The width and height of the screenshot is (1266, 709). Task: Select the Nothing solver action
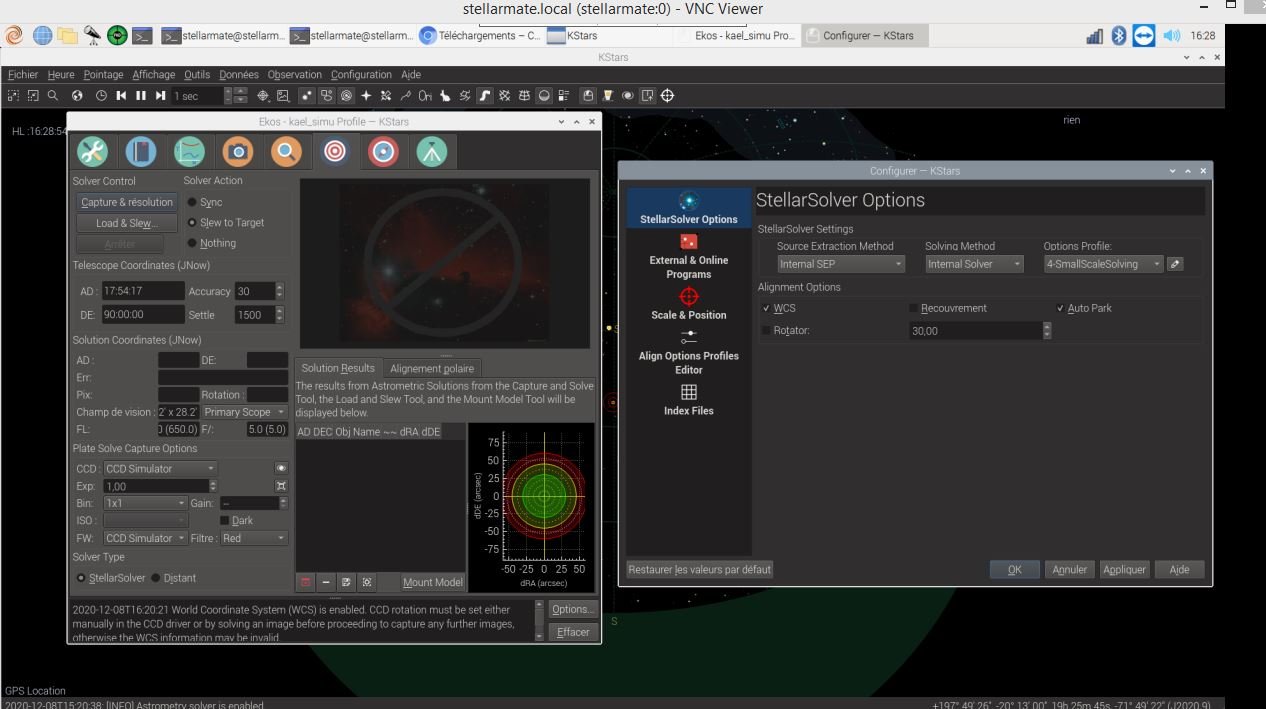(x=212, y=243)
